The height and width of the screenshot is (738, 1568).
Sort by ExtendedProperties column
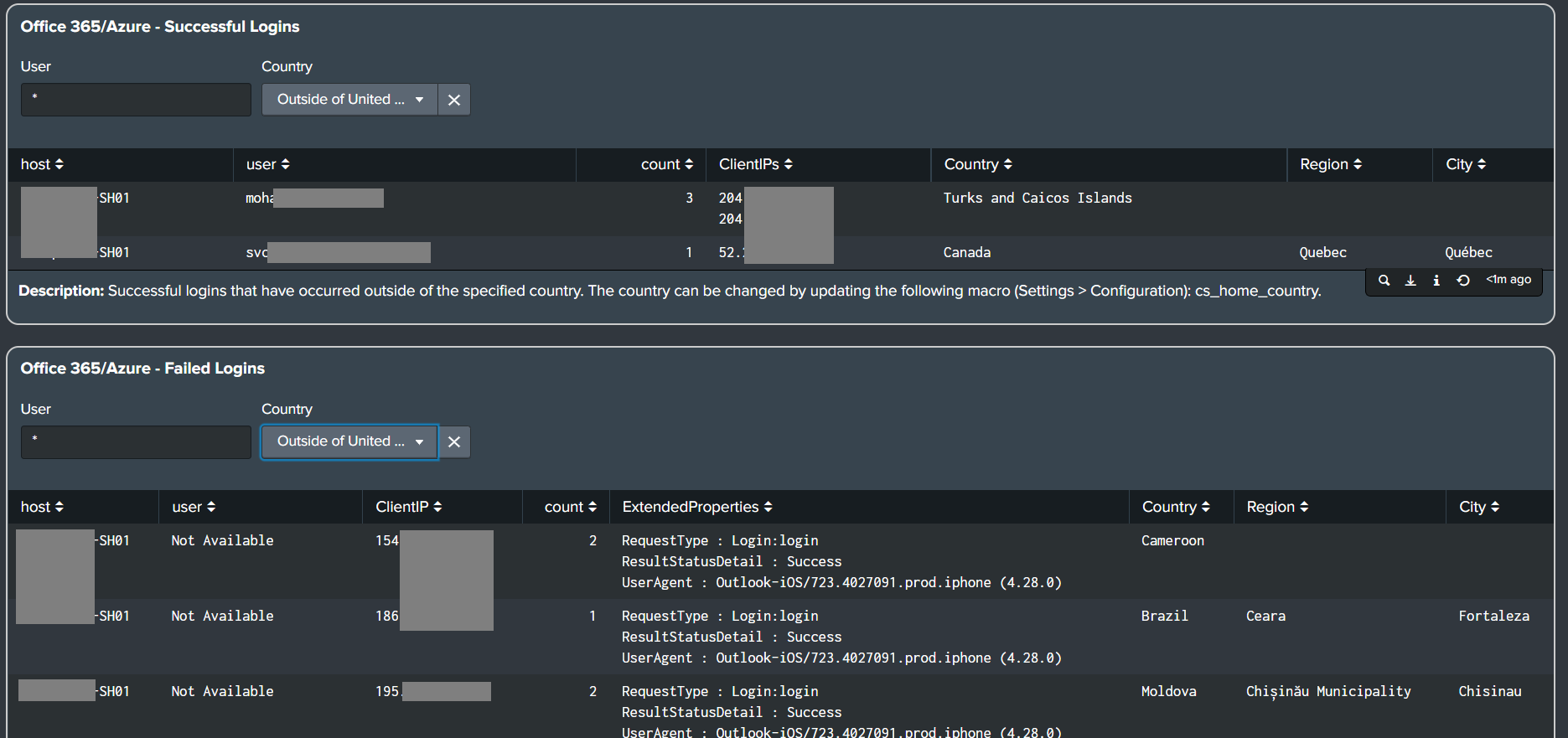[697, 507]
